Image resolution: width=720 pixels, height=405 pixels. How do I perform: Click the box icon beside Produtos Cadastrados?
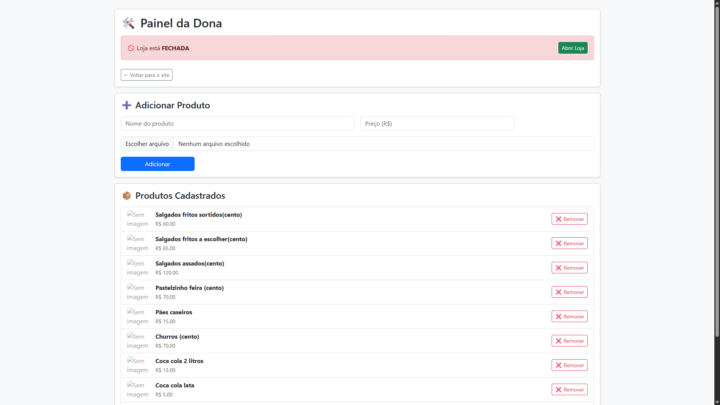coord(127,196)
